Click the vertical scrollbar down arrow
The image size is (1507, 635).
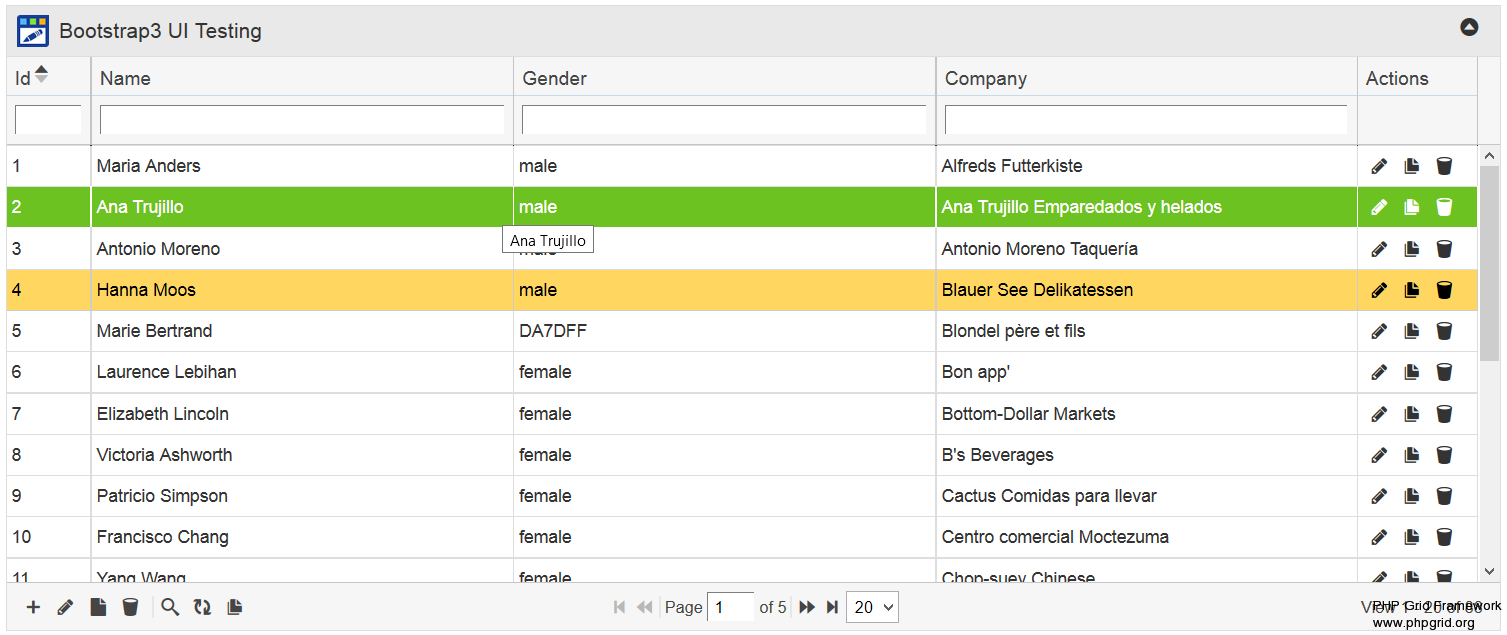(1489, 572)
